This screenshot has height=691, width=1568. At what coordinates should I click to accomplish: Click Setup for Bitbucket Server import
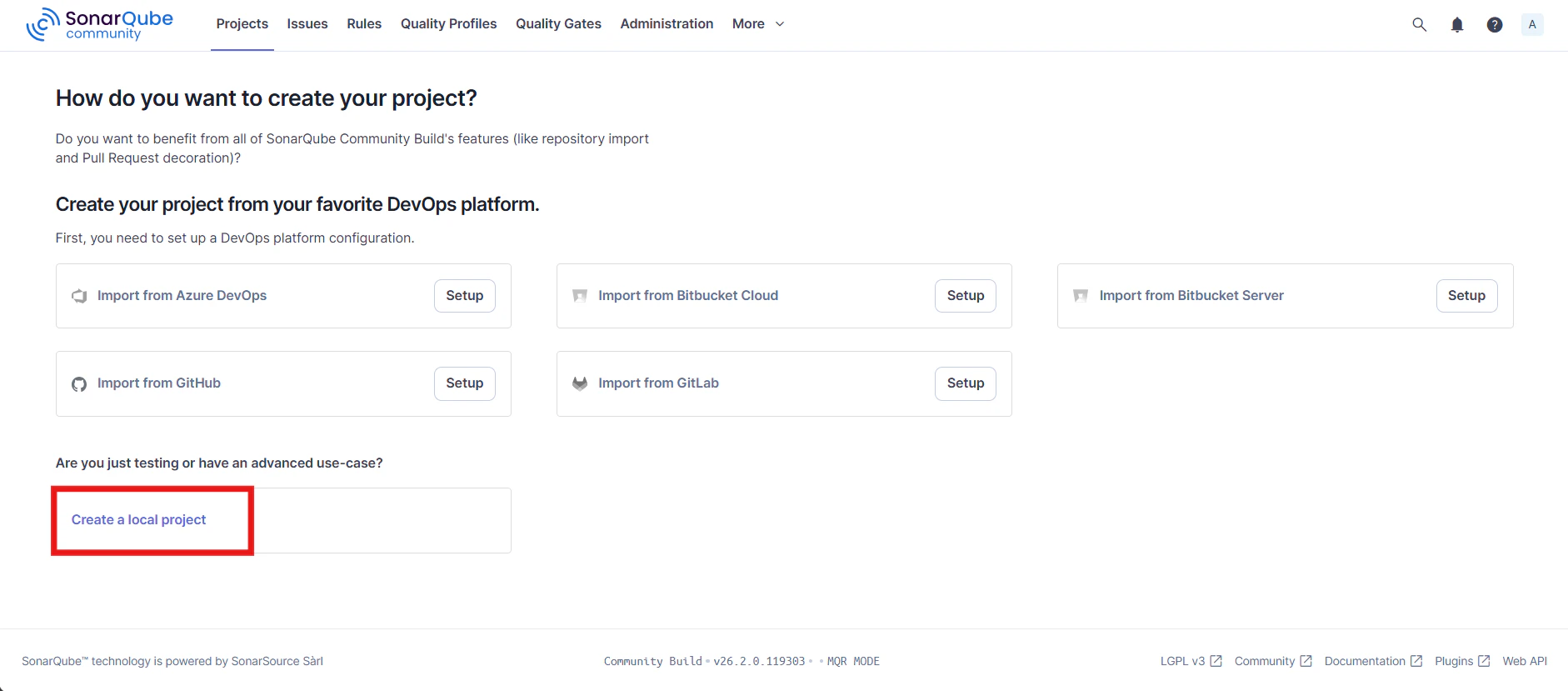1466,296
